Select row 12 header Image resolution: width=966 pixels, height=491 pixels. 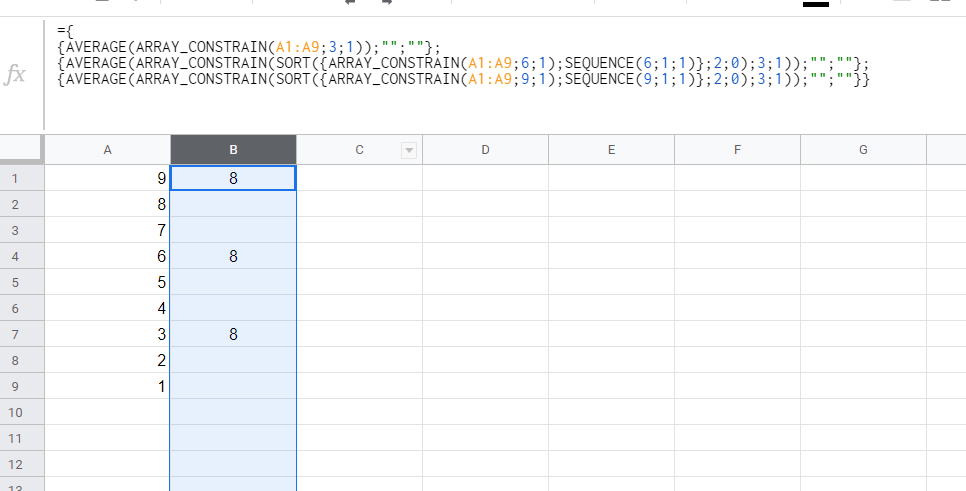[22, 464]
